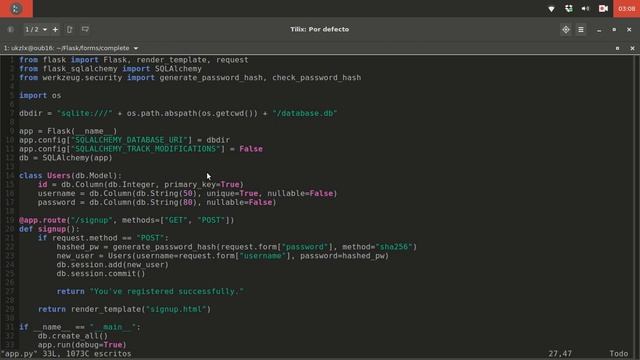Click 'db.session.add(new_user)' line
The image size is (640, 360).
[113, 265]
